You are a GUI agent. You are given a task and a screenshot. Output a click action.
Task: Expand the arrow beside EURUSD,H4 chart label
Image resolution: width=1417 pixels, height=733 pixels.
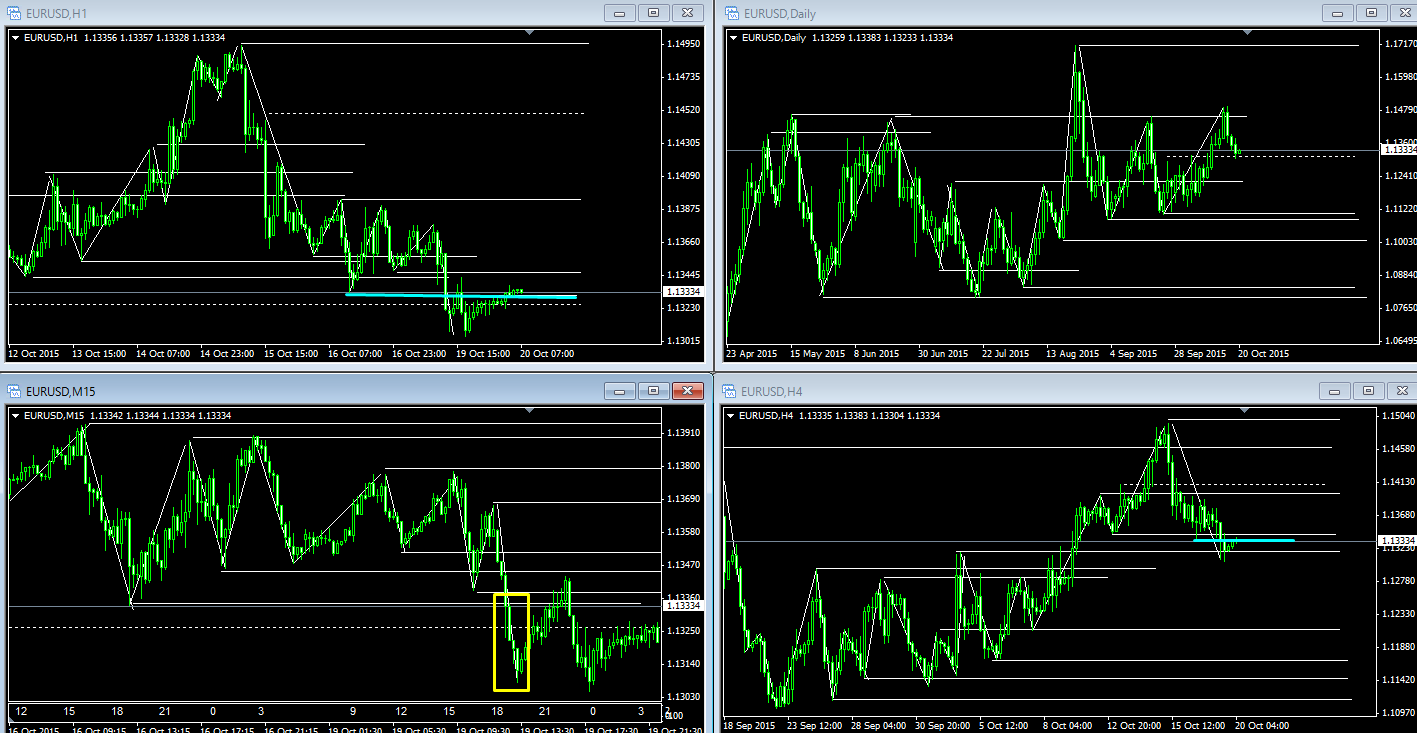732,415
